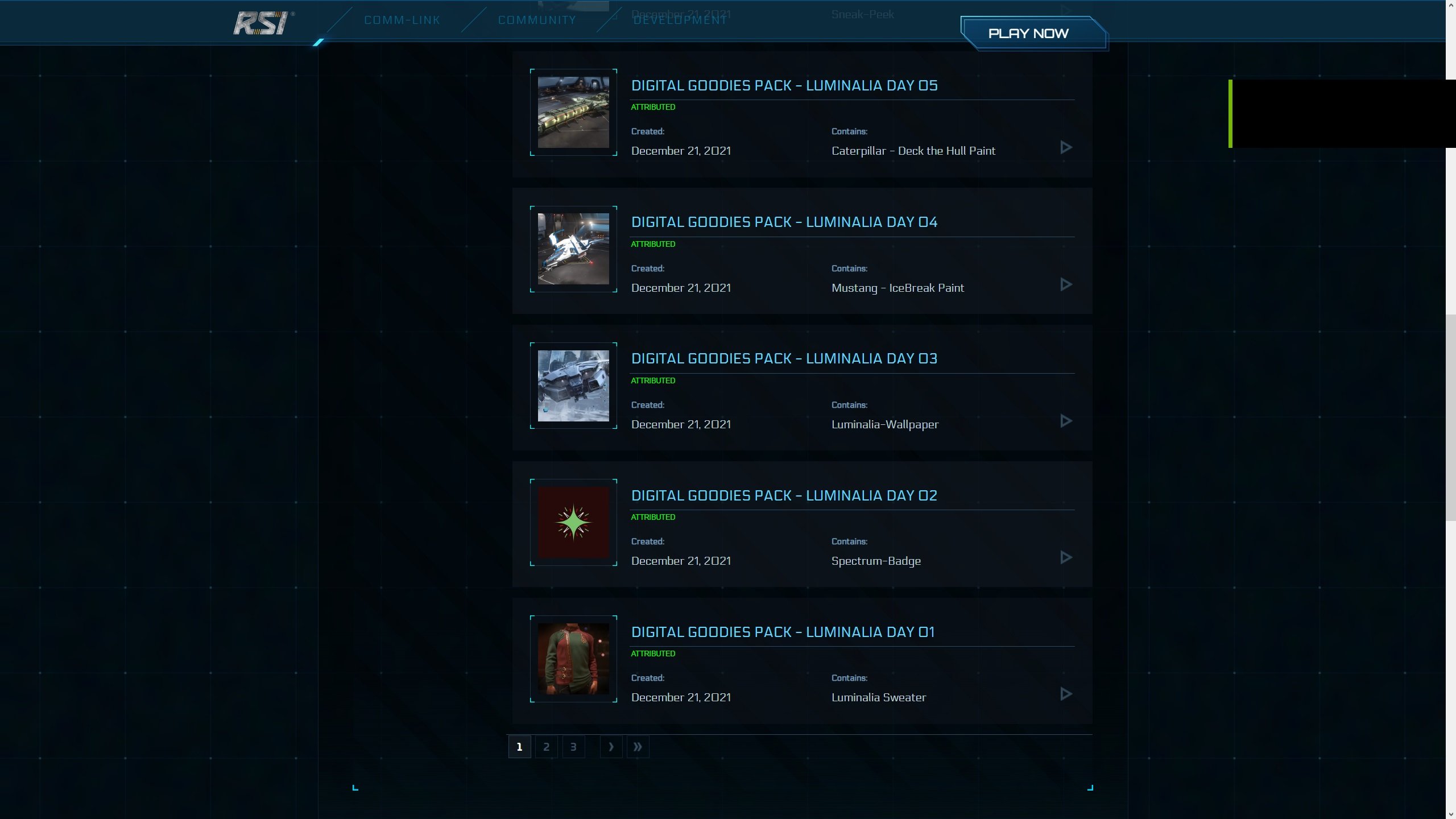Click the RSI logo in the header

click(264, 23)
